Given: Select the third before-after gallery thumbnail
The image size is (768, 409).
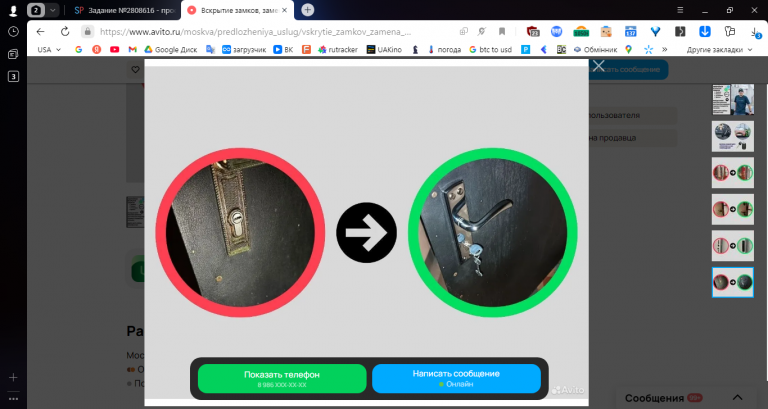Looking at the screenshot, I should pos(733,172).
